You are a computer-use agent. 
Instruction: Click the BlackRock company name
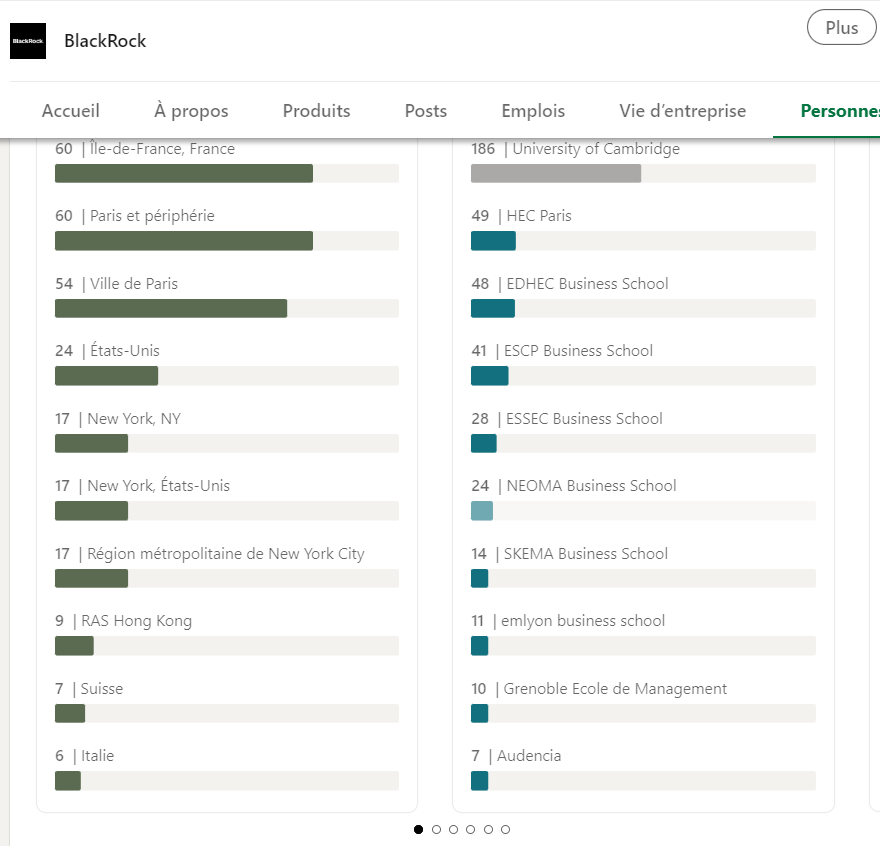pos(105,41)
